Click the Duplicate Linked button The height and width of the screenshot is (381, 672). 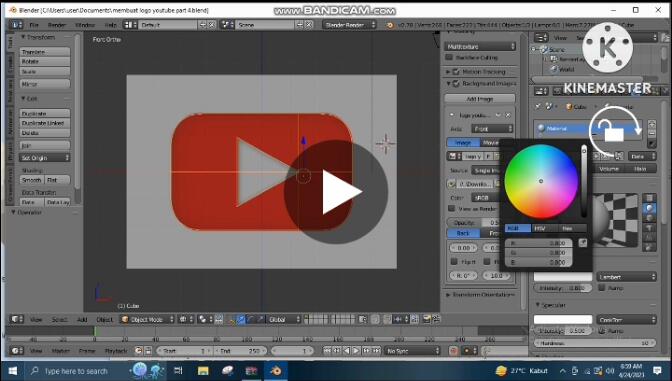pyautogui.click(x=45, y=123)
